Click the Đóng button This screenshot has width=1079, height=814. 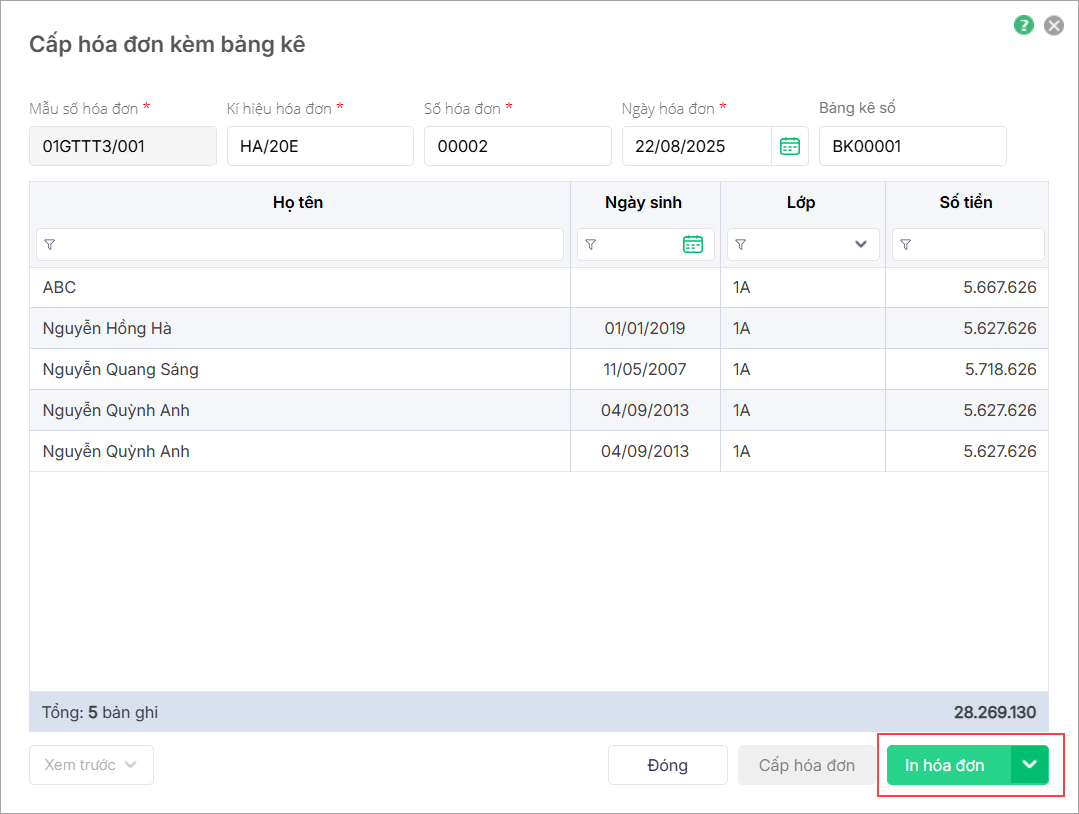667,765
